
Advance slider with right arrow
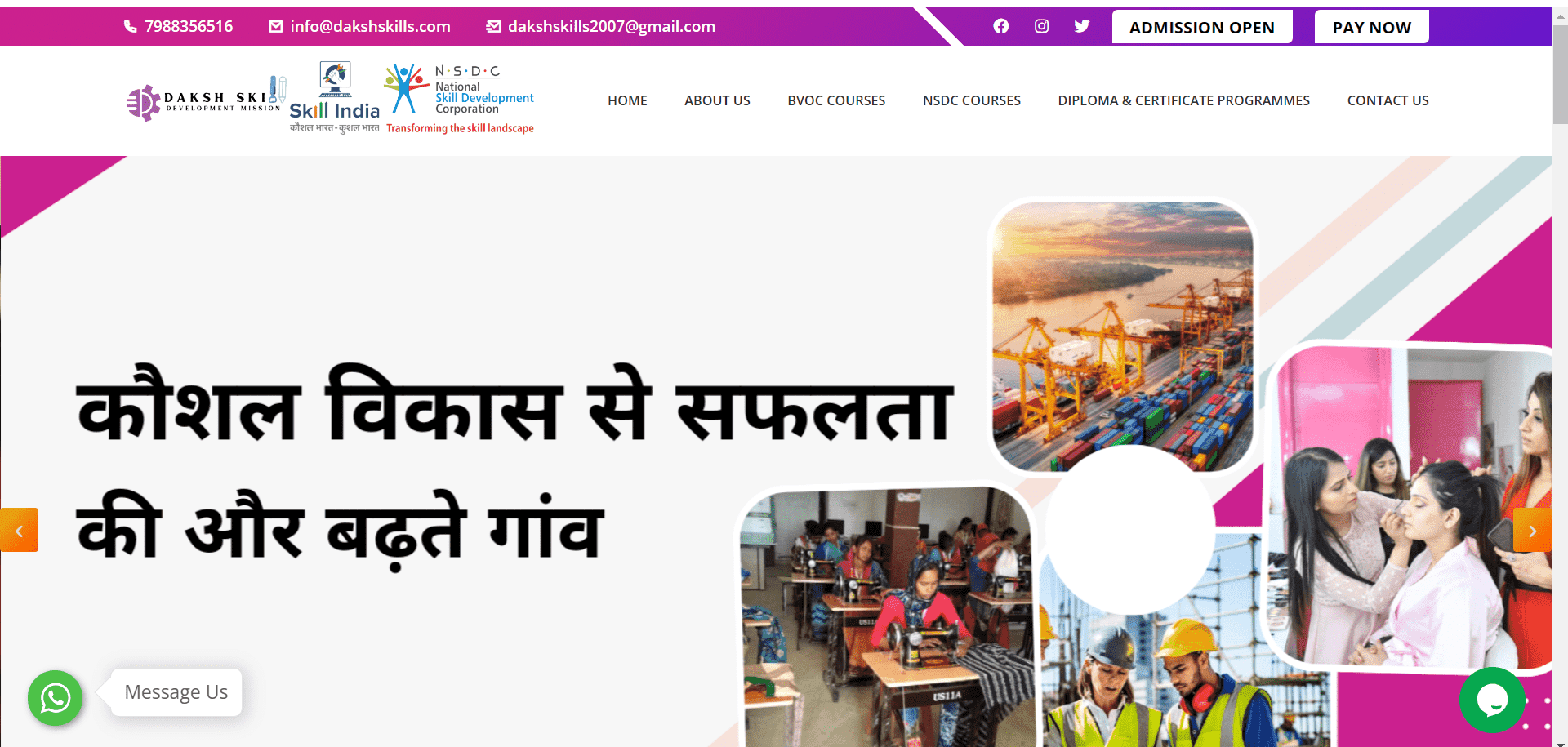tap(1532, 531)
